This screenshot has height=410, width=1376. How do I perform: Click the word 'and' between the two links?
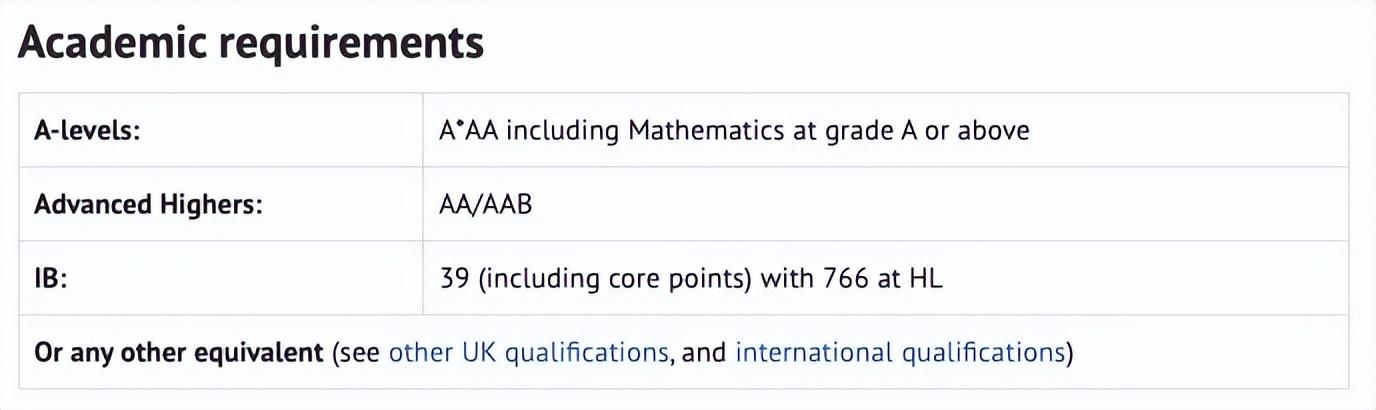704,353
